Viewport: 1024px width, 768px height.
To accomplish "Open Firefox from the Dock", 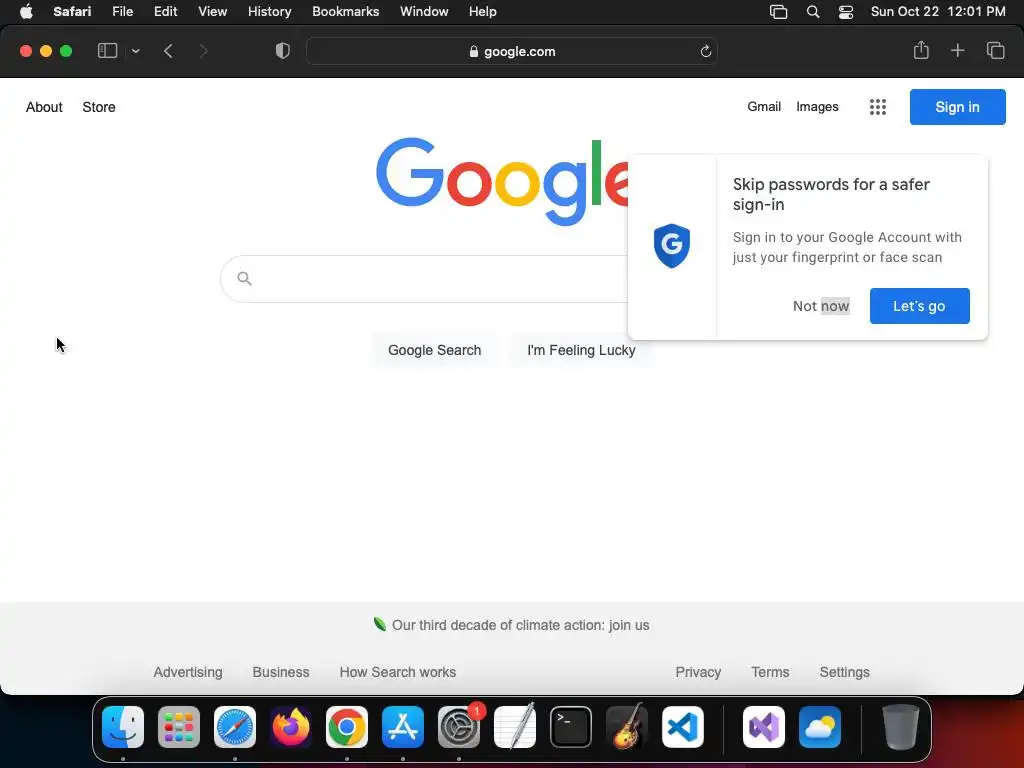I will tap(291, 727).
